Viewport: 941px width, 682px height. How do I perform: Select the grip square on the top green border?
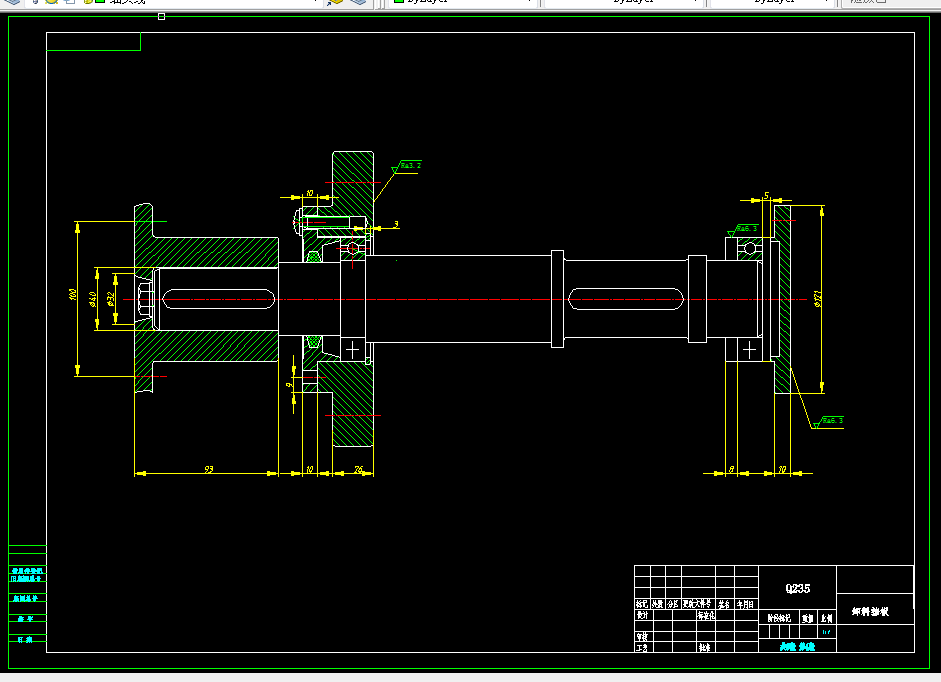click(161, 17)
